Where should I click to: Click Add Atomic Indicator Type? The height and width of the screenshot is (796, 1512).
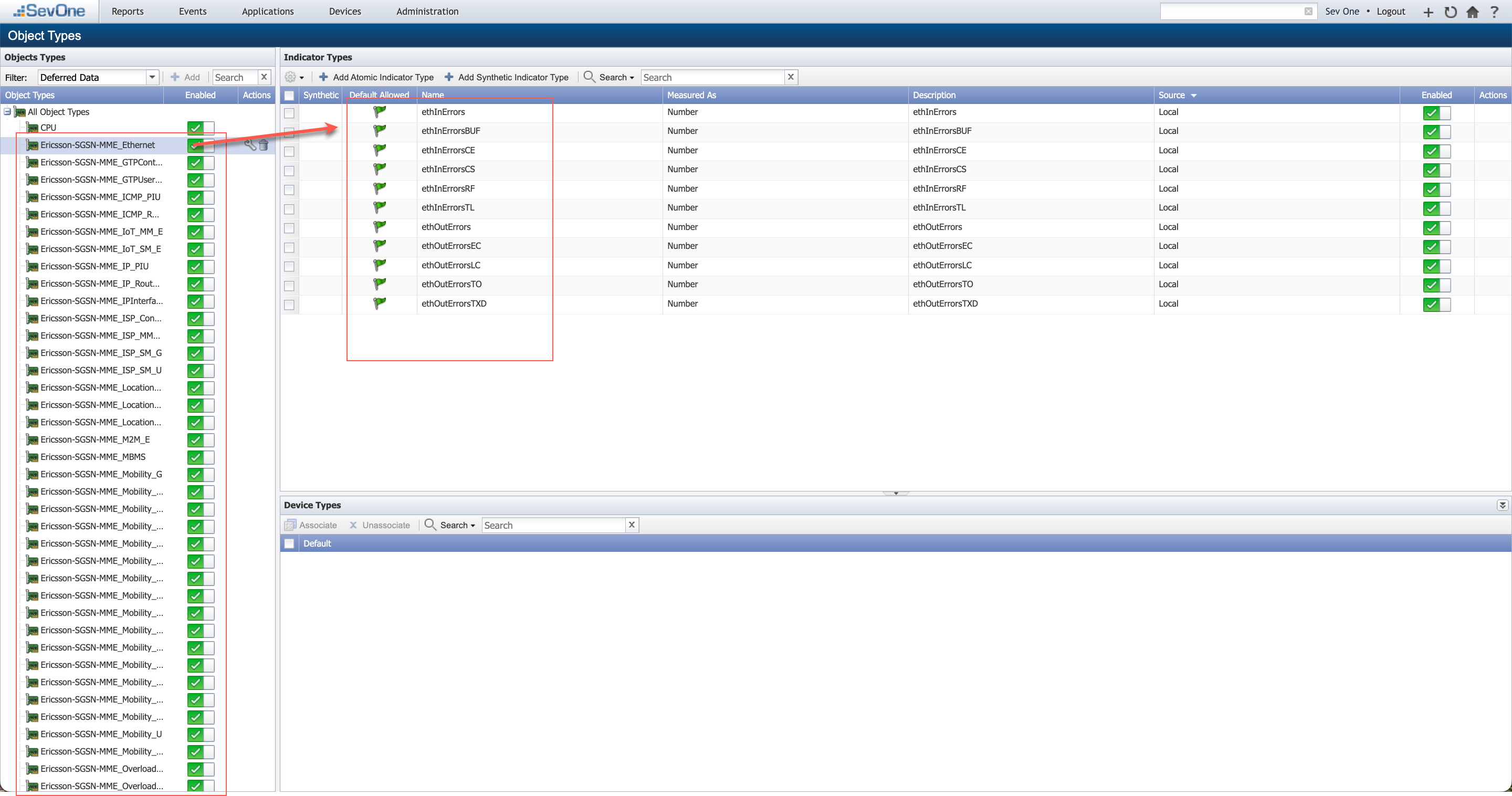[x=376, y=77]
